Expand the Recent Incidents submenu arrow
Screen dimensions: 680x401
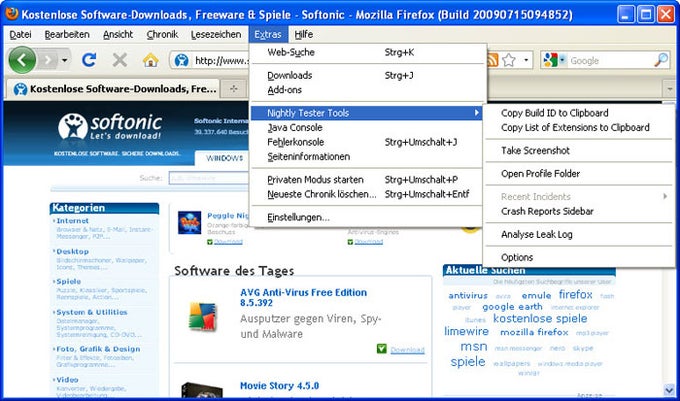(x=665, y=196)
